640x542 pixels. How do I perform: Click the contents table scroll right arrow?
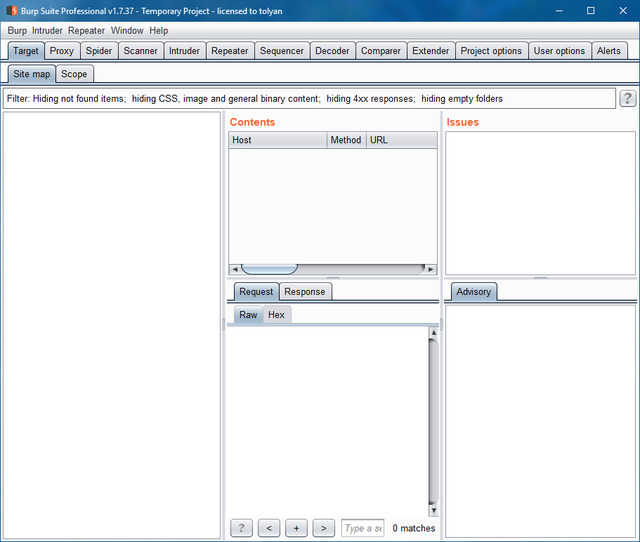point(430,269)
